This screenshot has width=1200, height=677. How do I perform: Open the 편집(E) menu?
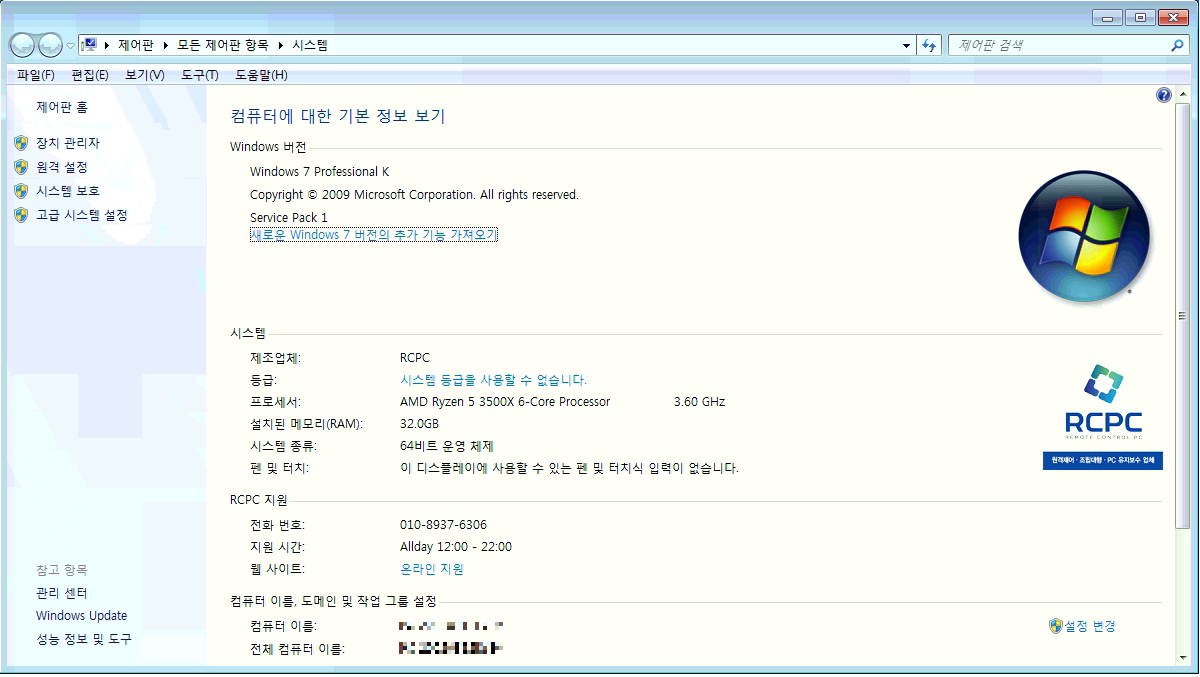tap(90, 75)
